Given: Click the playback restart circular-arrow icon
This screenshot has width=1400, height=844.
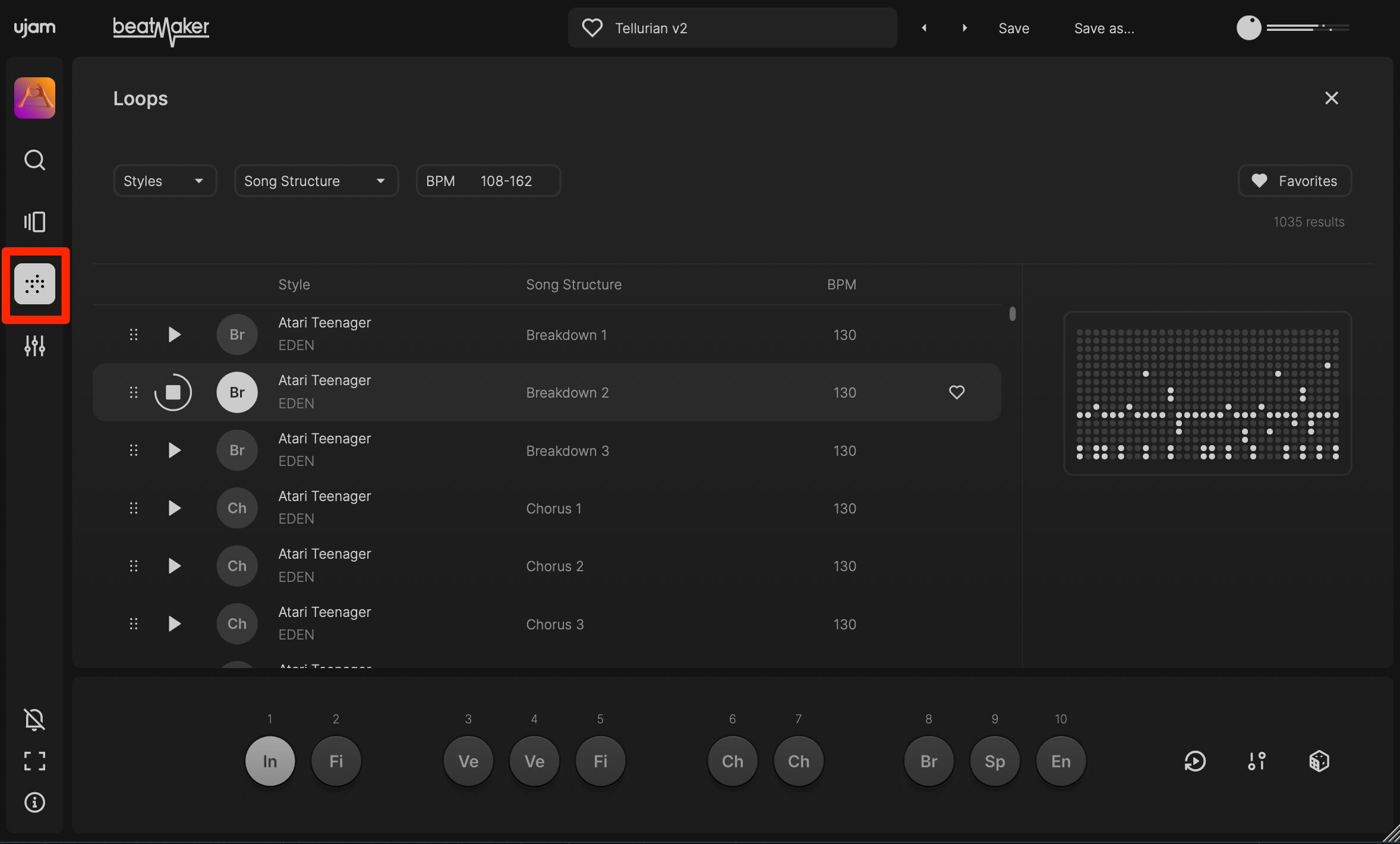Looking at the screenshot, I should (x=1195, y=761).
